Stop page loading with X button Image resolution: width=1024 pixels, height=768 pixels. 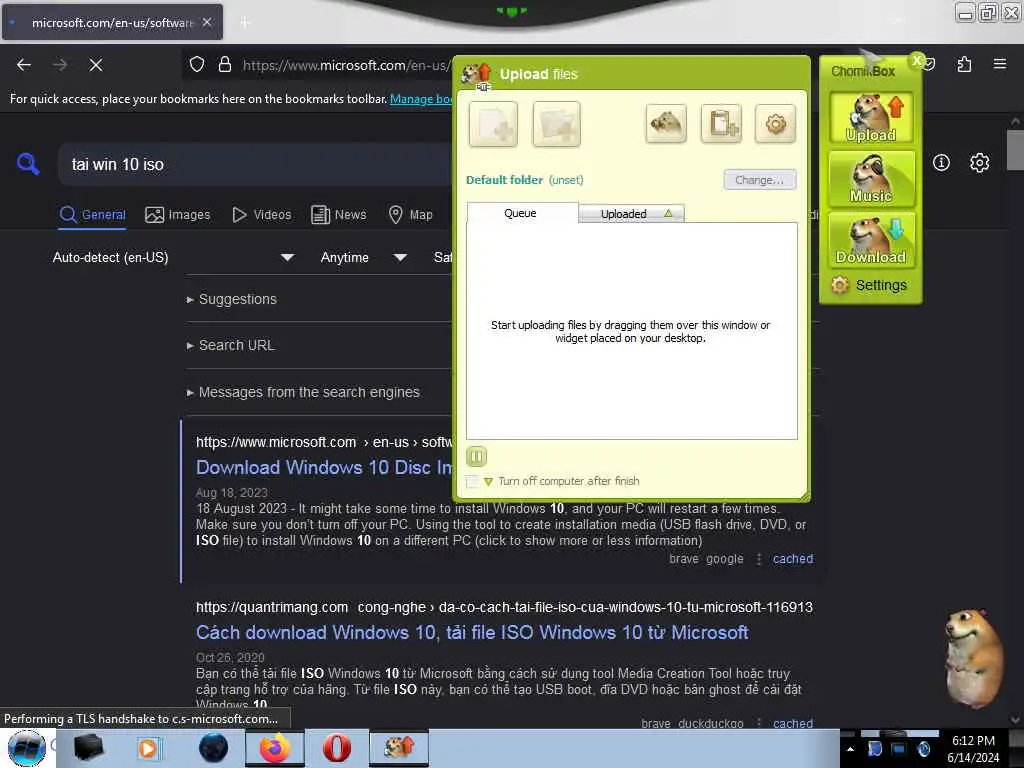(x=96, y=65)
